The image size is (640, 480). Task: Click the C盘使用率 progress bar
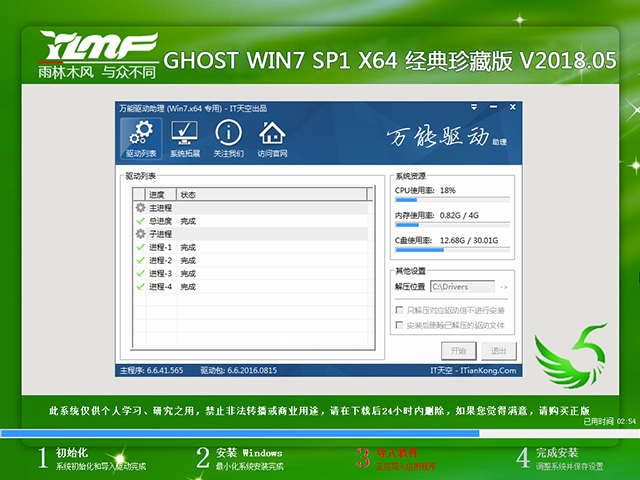coord(452,250)
